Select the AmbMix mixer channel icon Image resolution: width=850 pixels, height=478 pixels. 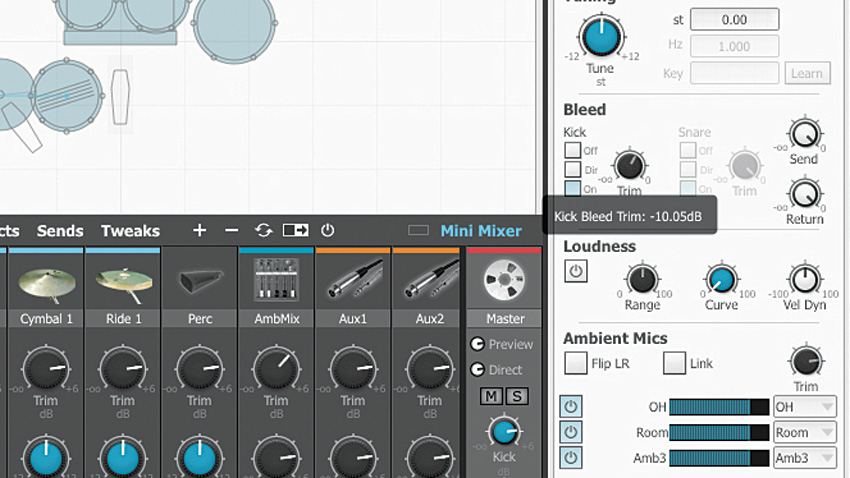276,280
